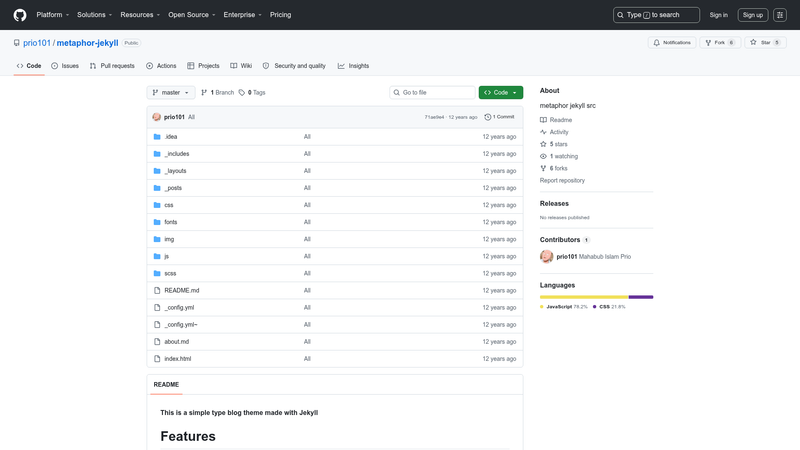Image resolution: width=800 pixels, height=450 pixels.
Task: Open the fonts folder icon
Action: pyautogui.click(x=157, y=222)
